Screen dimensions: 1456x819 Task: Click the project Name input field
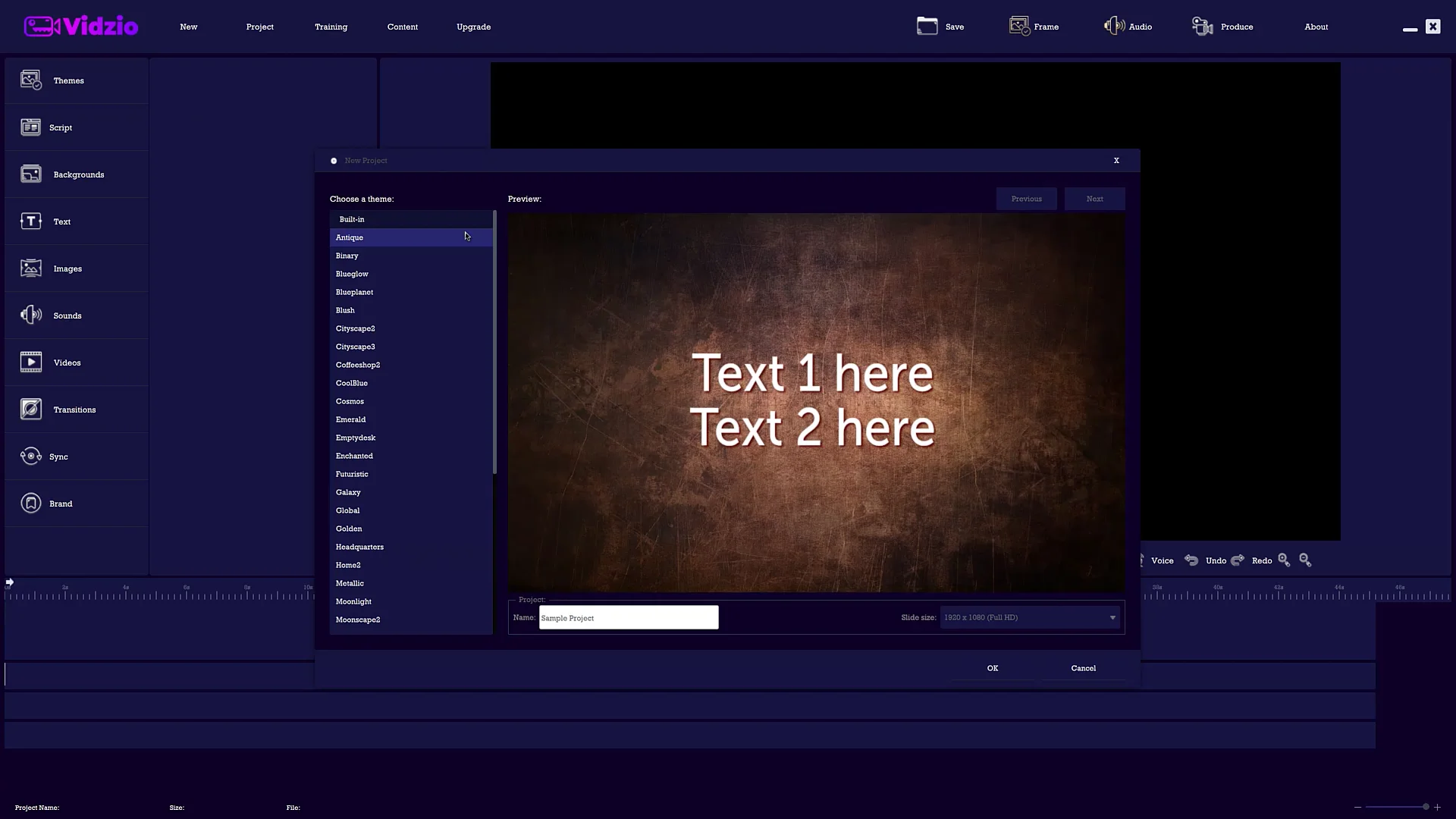(x=629, y=617)
